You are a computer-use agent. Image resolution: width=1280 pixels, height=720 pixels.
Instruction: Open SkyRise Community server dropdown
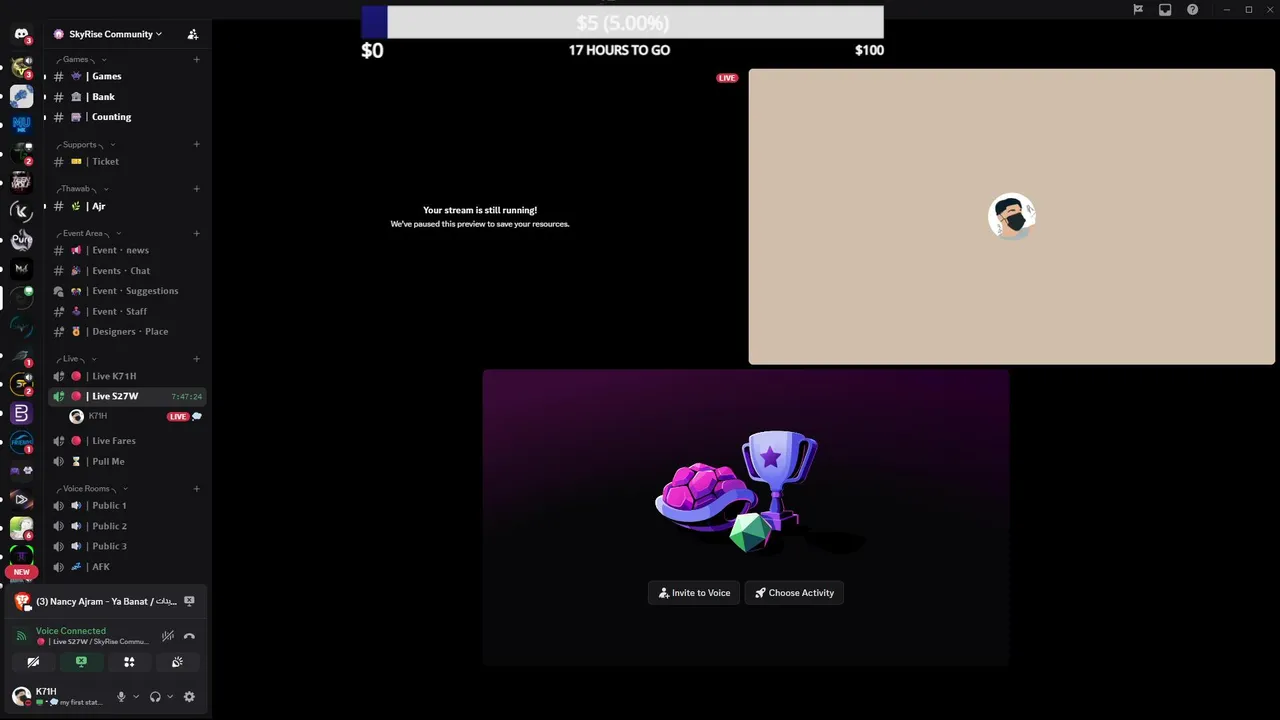click(115, 34)
